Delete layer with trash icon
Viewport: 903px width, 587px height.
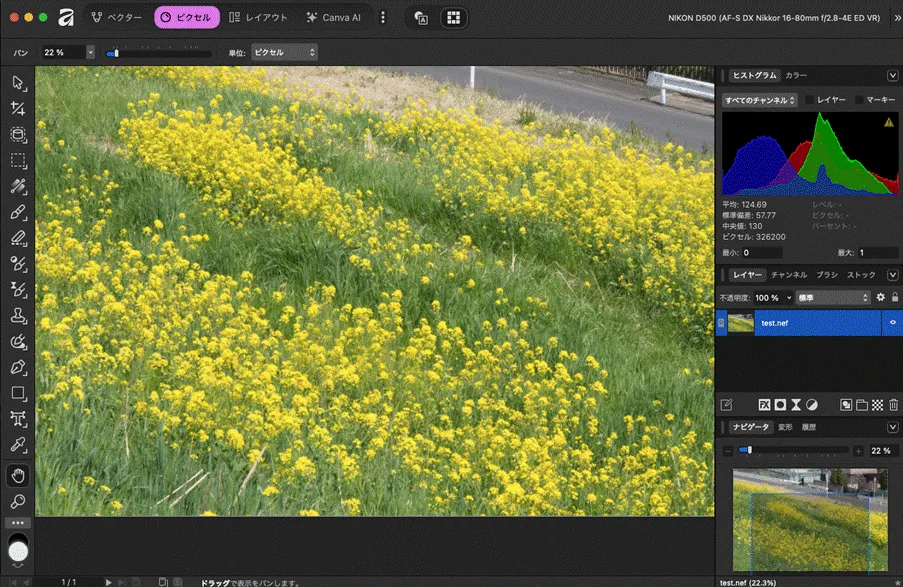894,405
